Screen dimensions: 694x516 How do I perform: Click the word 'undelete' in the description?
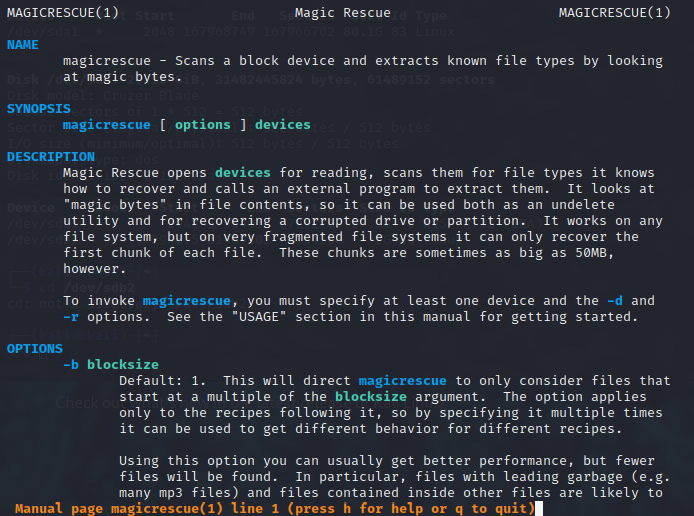coord(582,204)
